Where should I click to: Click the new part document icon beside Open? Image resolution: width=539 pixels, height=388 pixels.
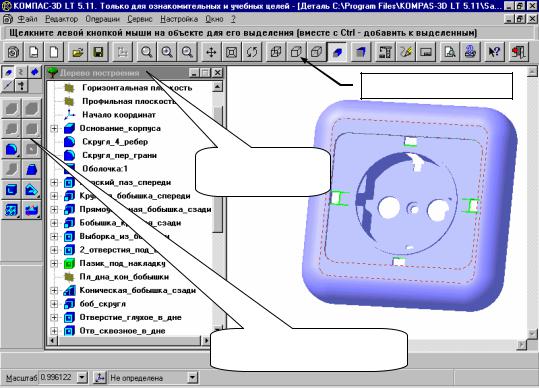pos(54,52)
